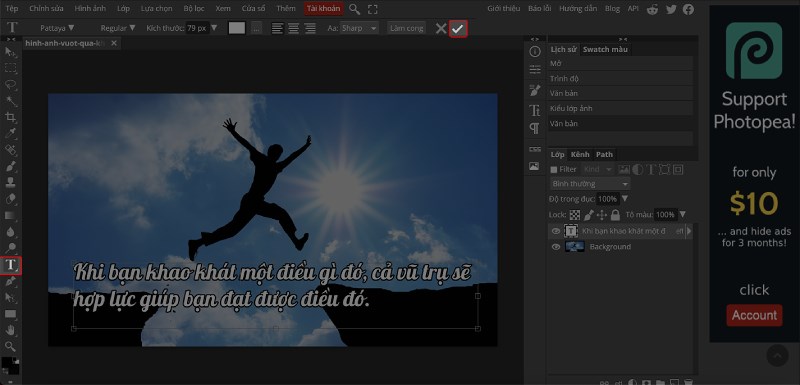Image resolution: width=800 pixels, height=385 pixels.
Task: Open the Brush panel icon
Action: [x=535, y=91]
